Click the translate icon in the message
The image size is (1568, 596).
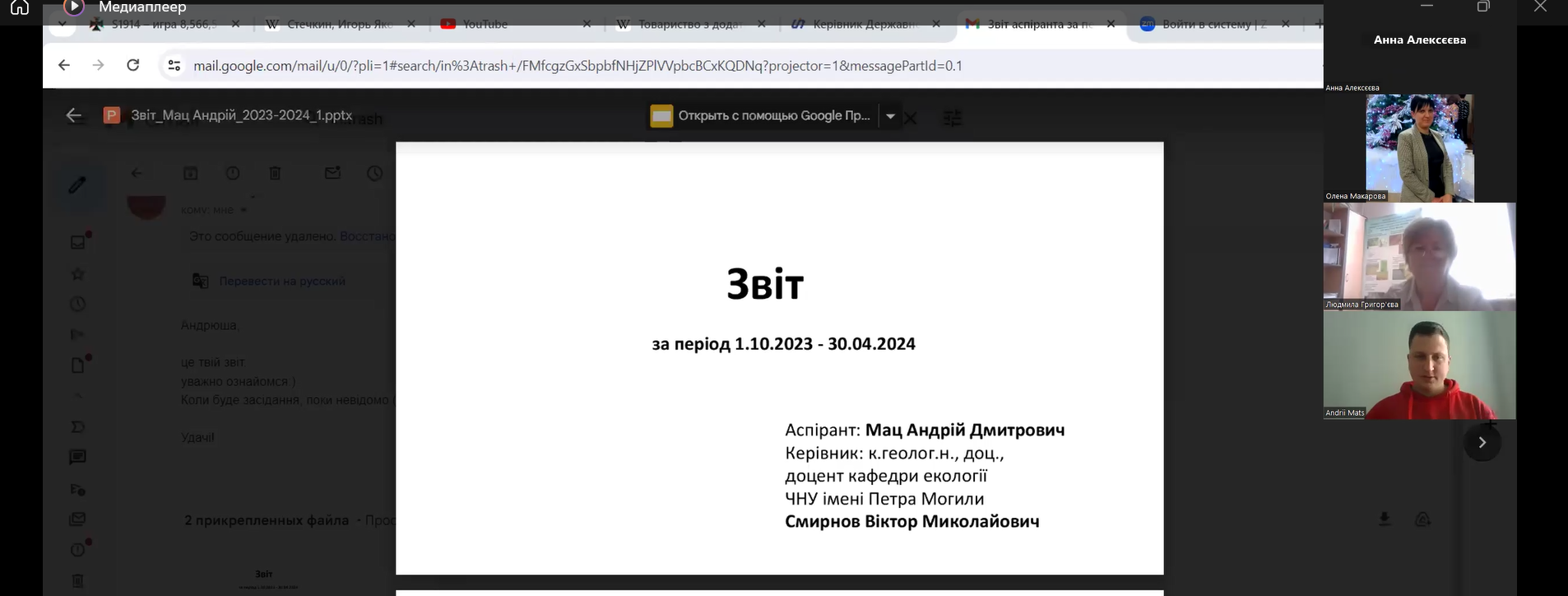(200, 282)
